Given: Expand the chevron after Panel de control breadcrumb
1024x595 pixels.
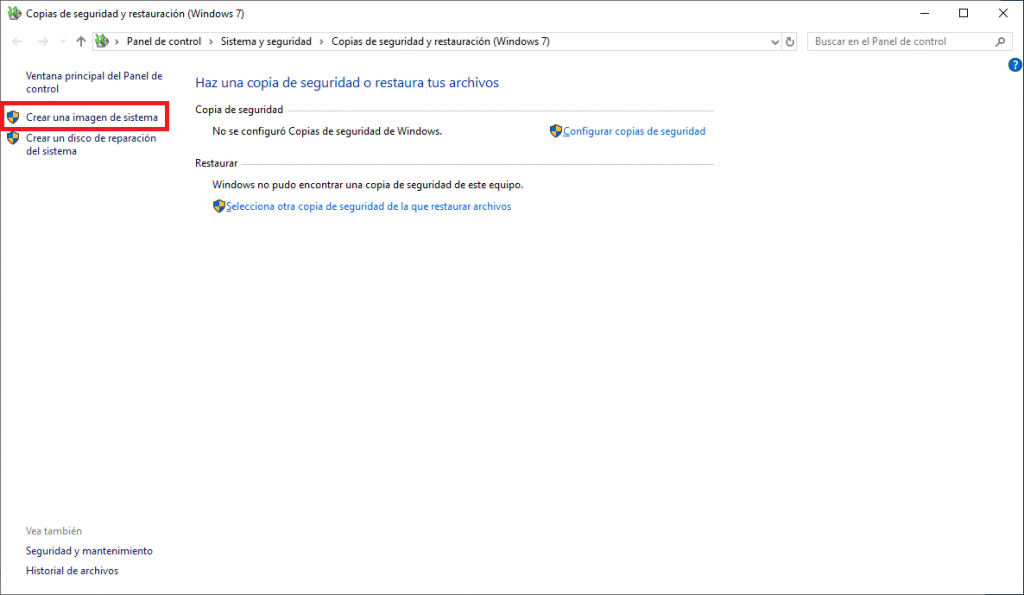Looking at the screenshot, I should tap(210, 42).
